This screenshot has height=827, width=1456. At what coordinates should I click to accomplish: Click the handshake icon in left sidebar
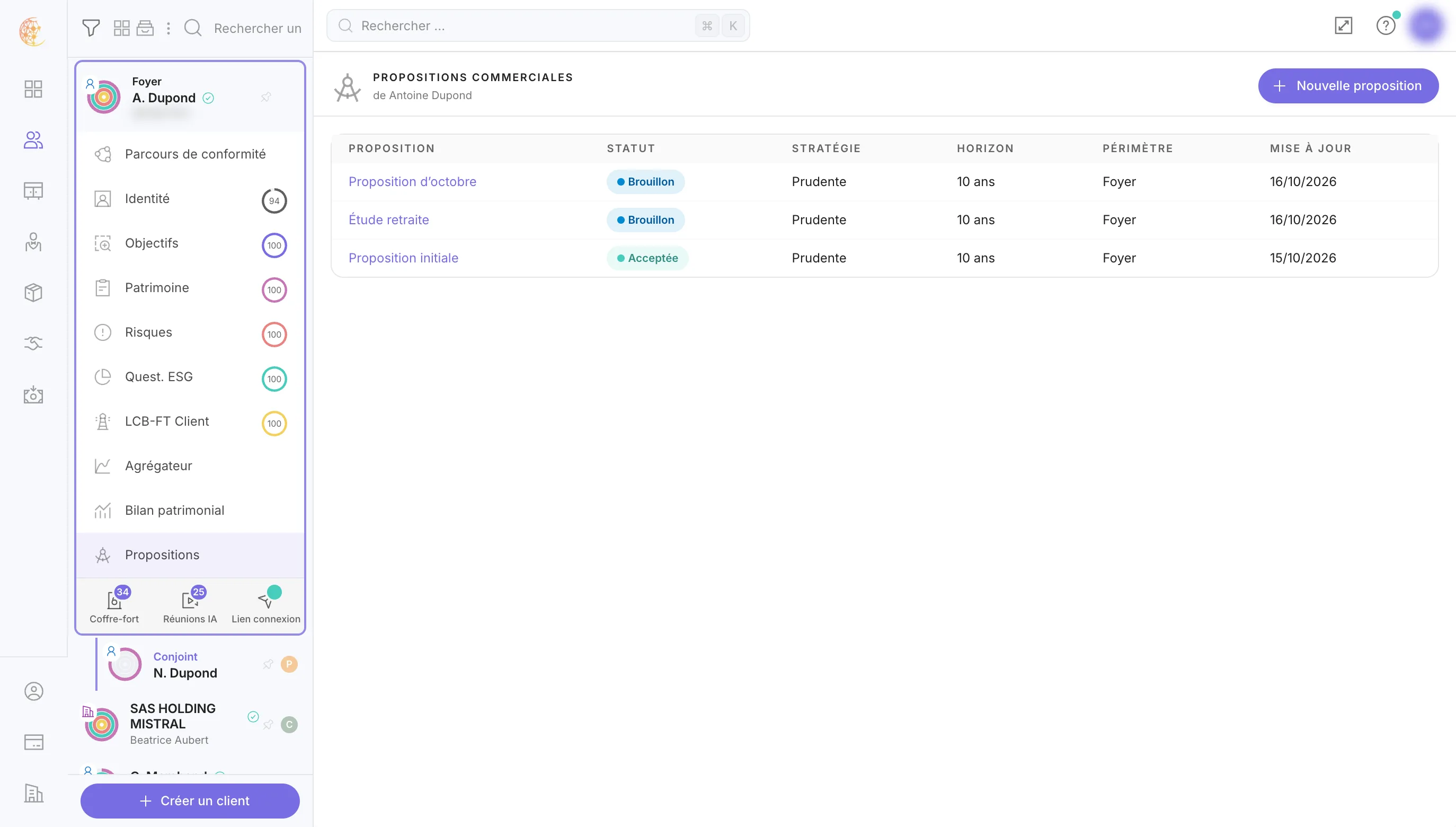click(33, 343)
